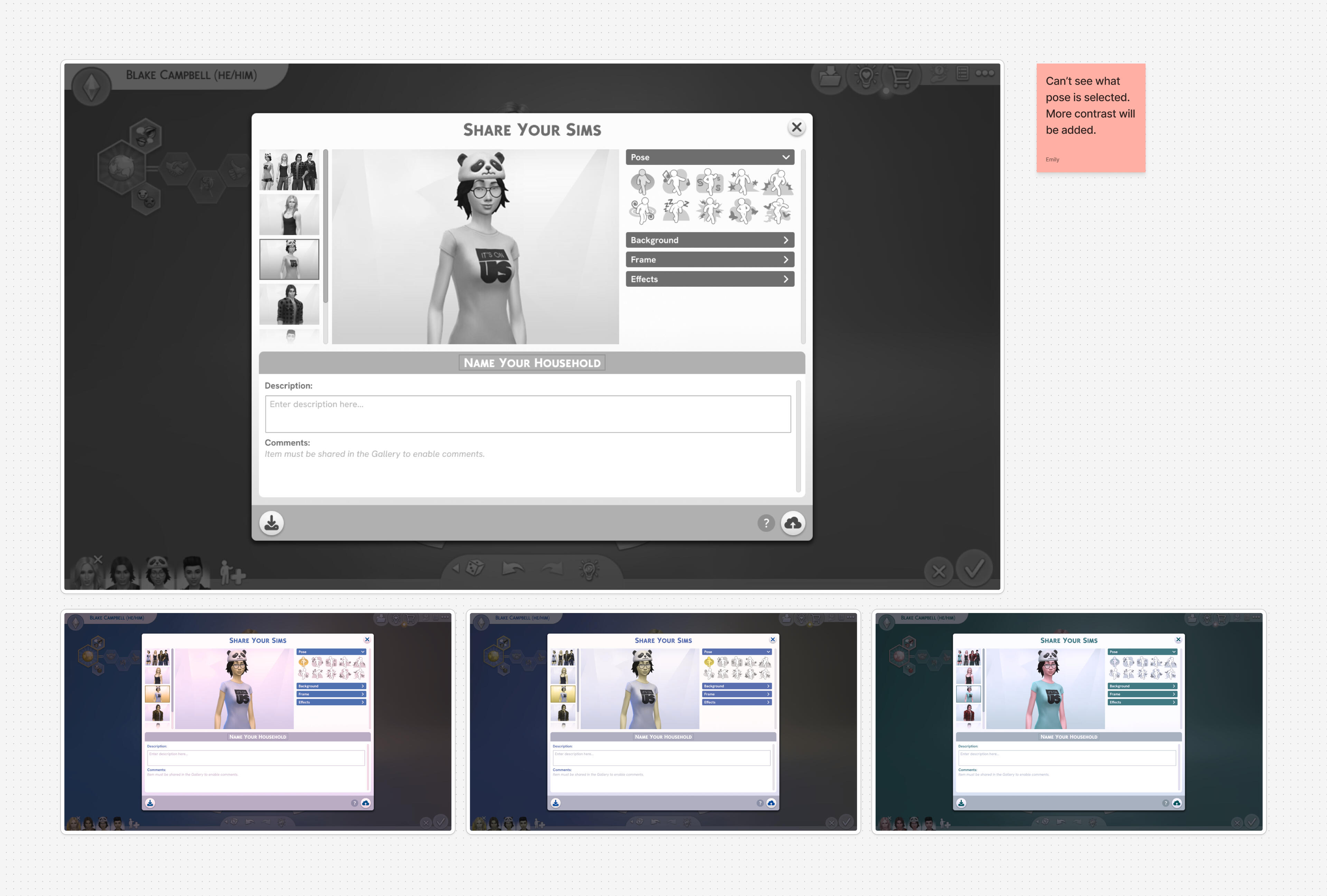Choose the butterflies pose icon

(x=743, y=211)
